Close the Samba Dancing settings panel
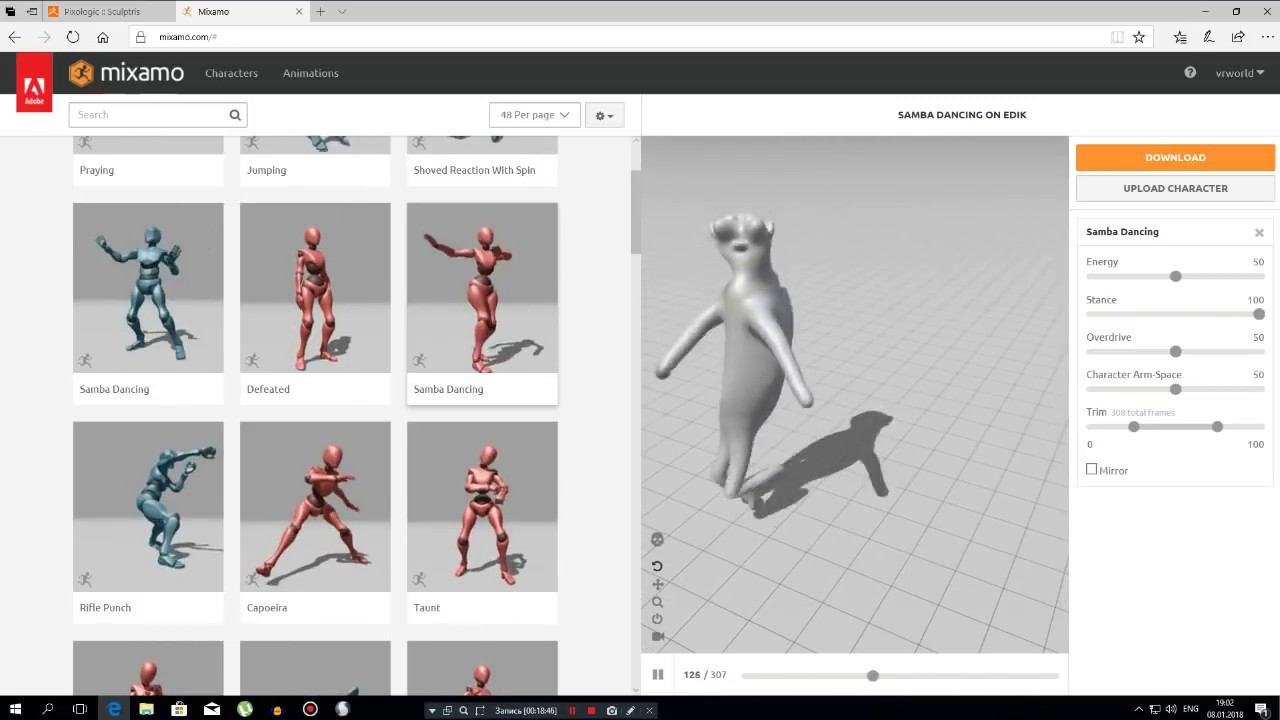 [1259, 232]
